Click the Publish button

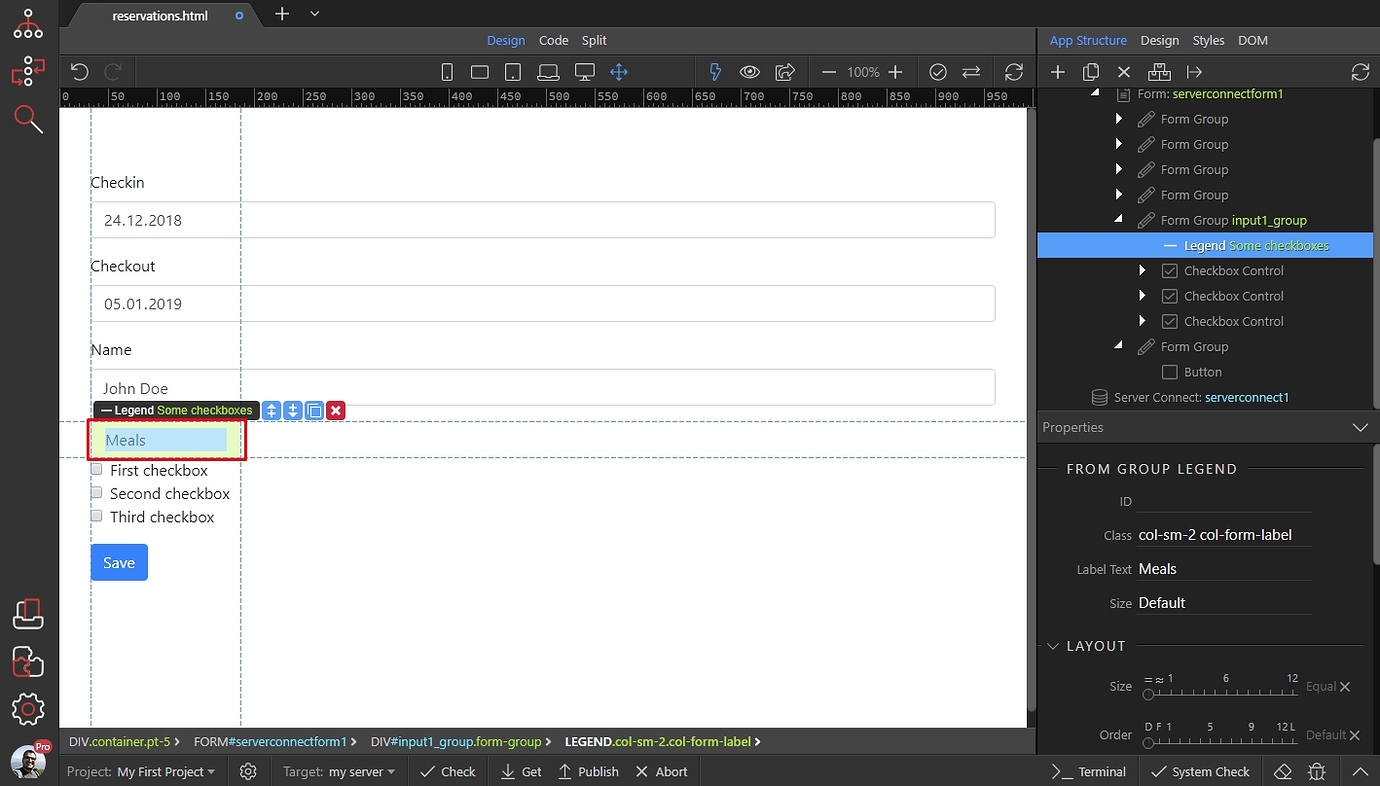[588, 771]
